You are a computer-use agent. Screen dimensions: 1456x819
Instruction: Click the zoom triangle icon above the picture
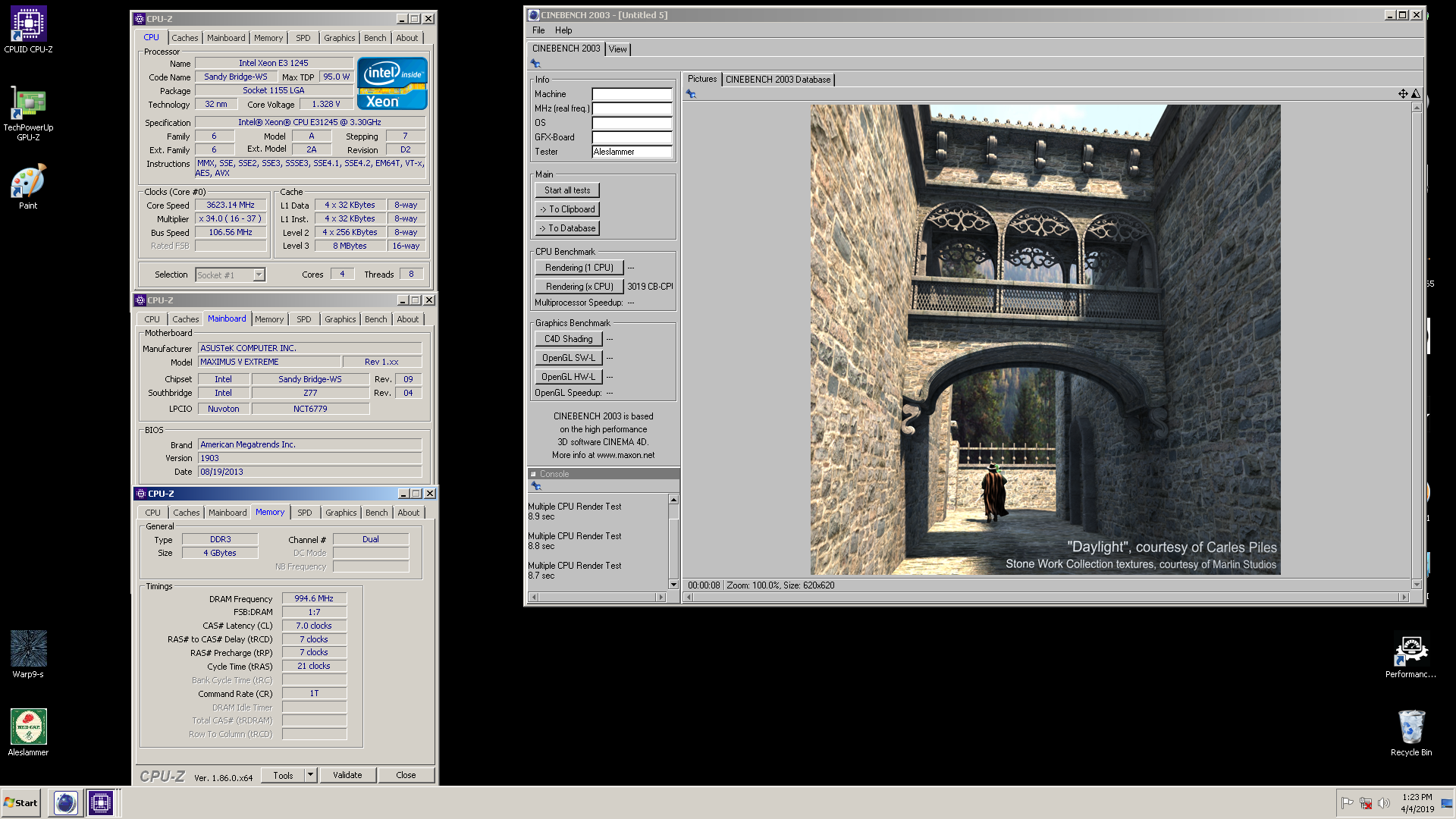point(1415,94)
